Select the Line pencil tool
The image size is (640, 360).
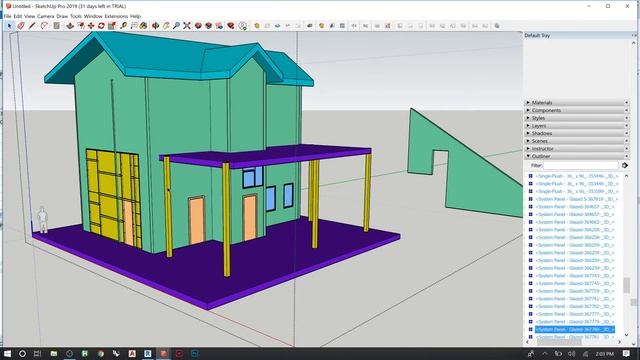coord(32,26)
